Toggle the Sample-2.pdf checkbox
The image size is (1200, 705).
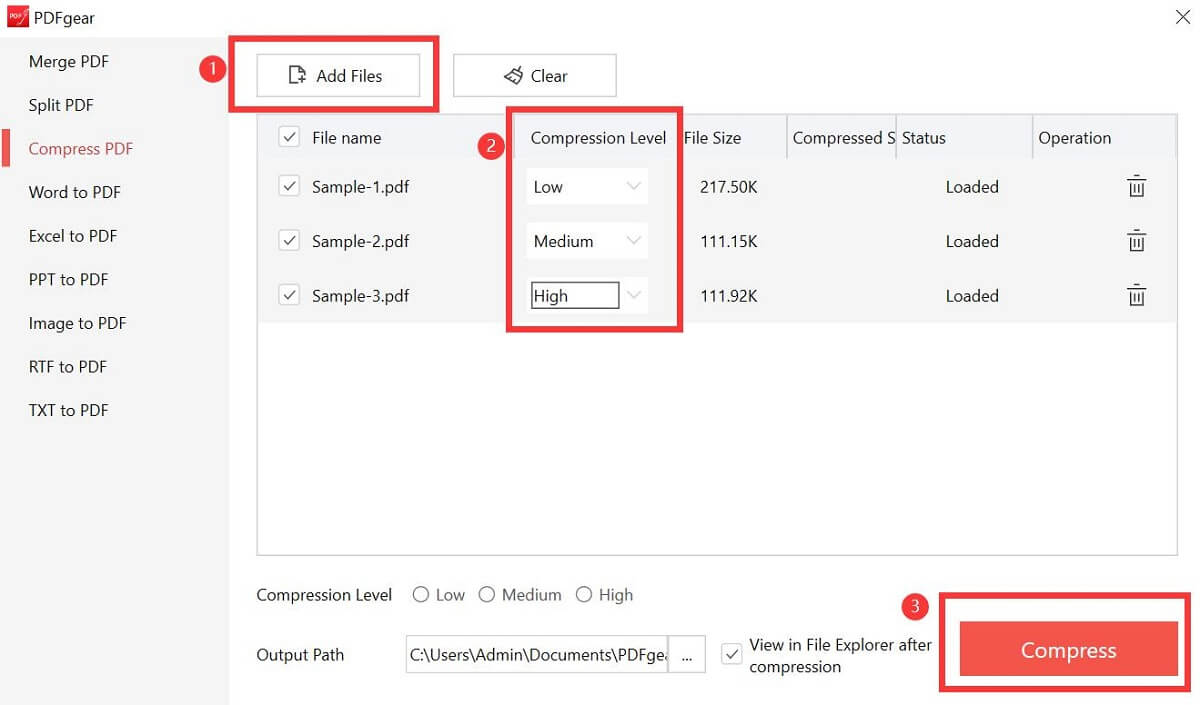[x=289, y=241]
